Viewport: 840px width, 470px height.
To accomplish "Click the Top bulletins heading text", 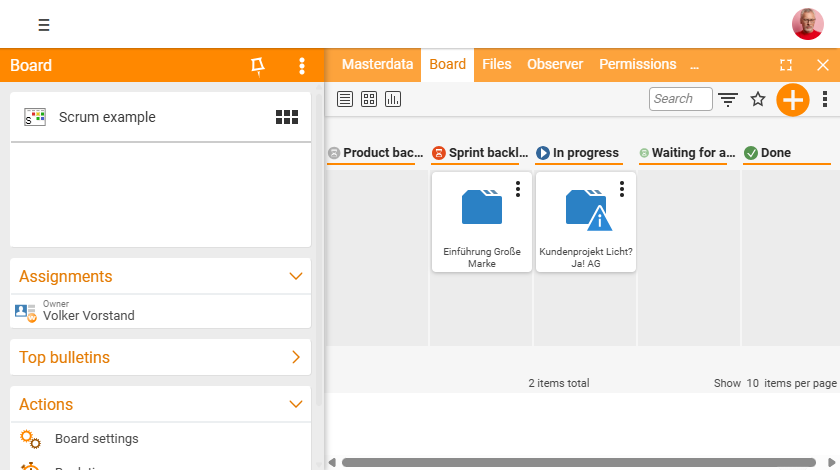I will pos(64,357).
